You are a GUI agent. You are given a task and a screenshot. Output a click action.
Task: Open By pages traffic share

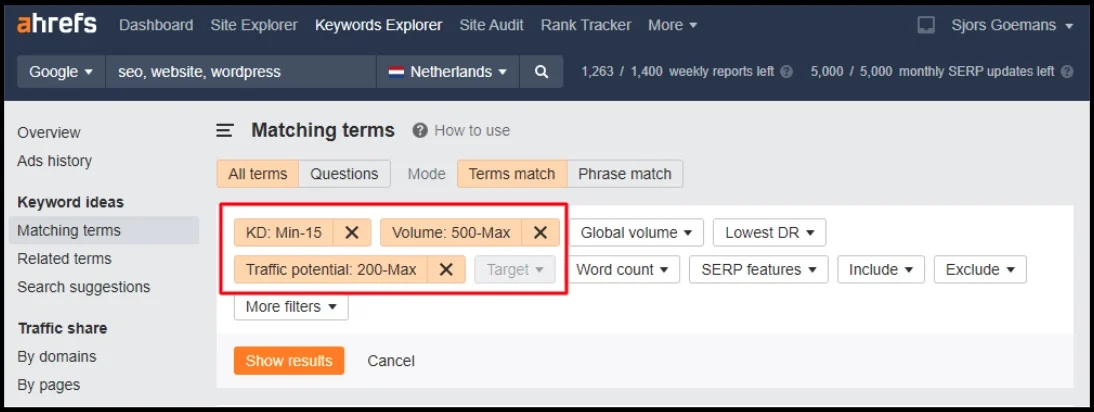(49, 385)
